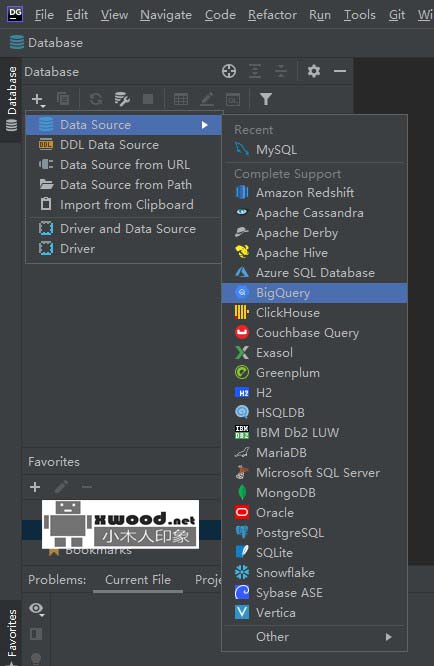Select DDL Data Source menu entry
Image resolution: width=434 pixels, height=666 pixels.
click(124, 144)
